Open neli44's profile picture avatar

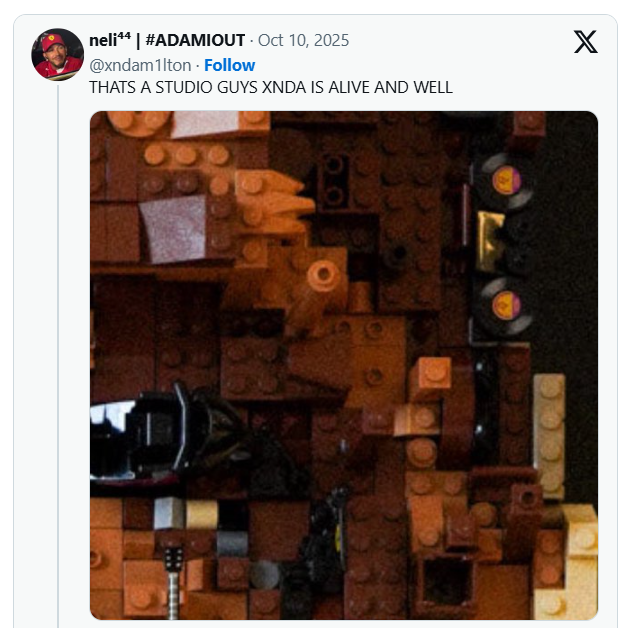[x=58, y=54]
